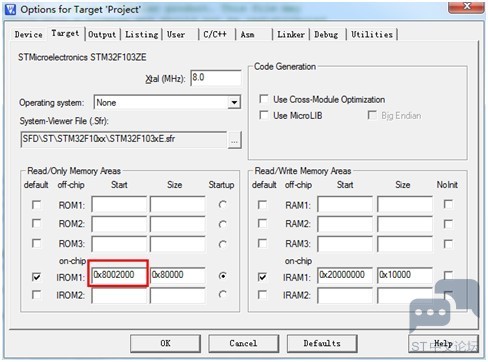
Task: Toggle RAM2 NoInit checkbox
Action: [x=448, y=224]
